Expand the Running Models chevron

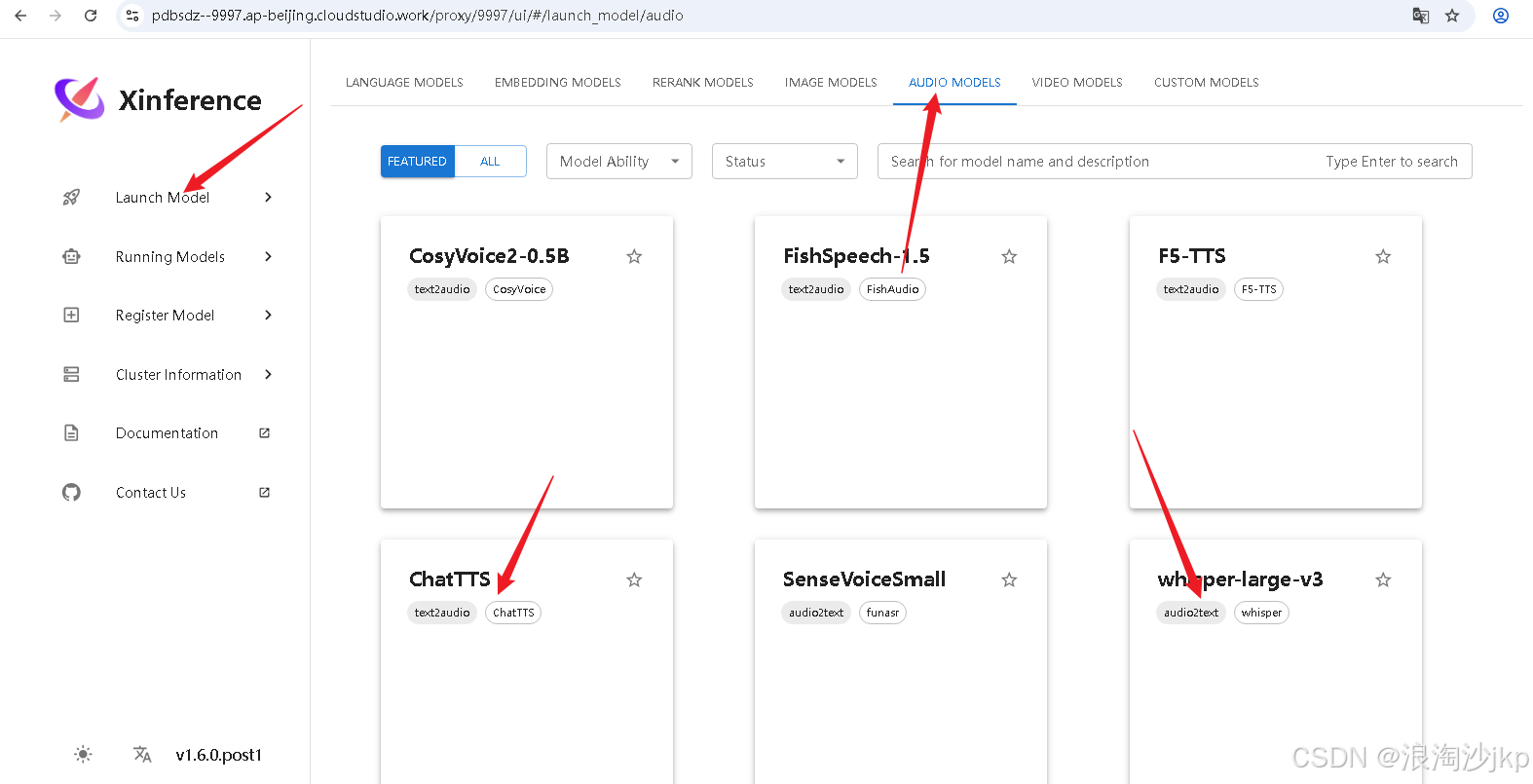tap(268, 256)
